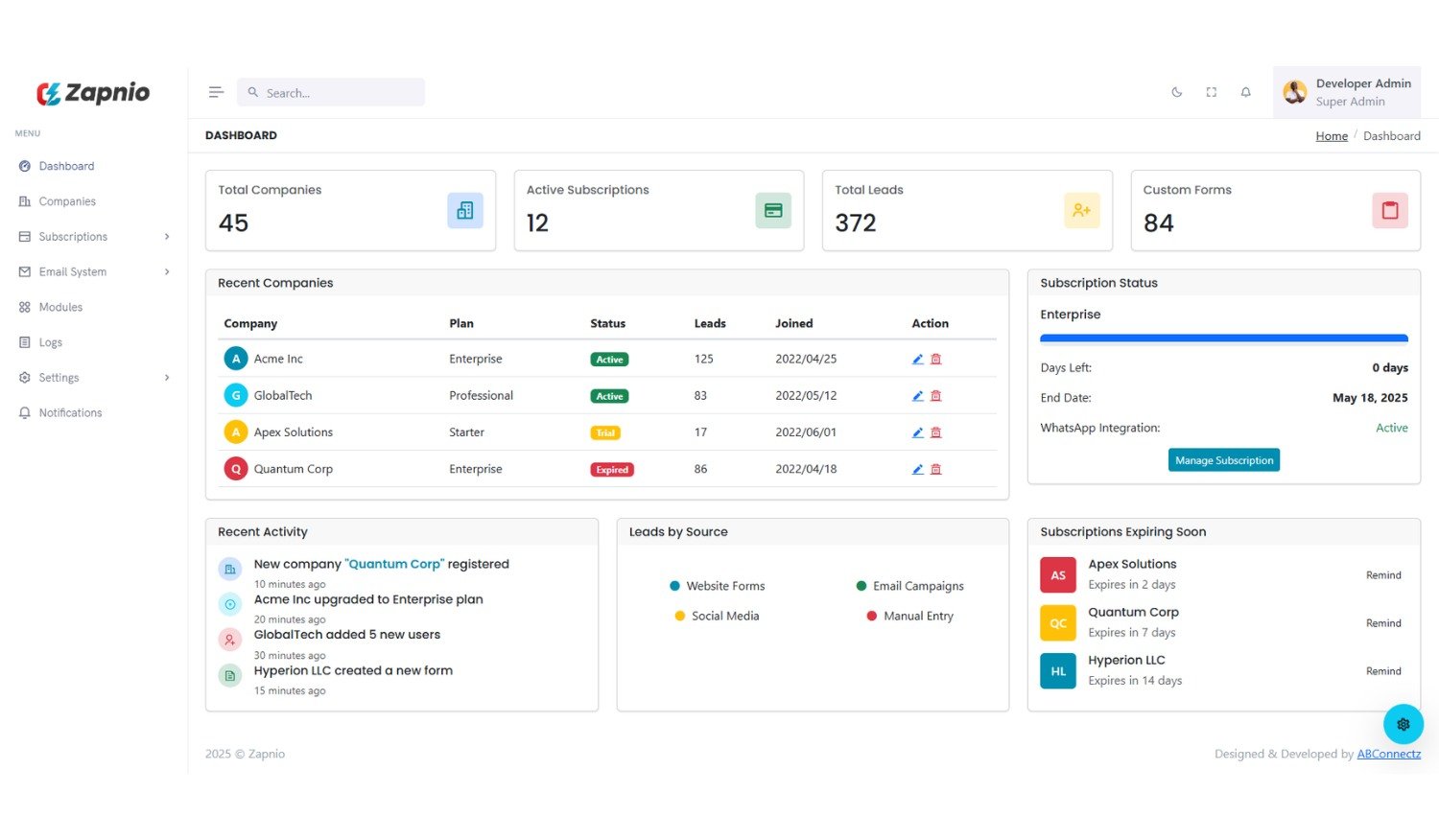This screenshot has width=1439, height=840.
Task: Open the ABConnectz footer link
Action: click(1388, 755)
